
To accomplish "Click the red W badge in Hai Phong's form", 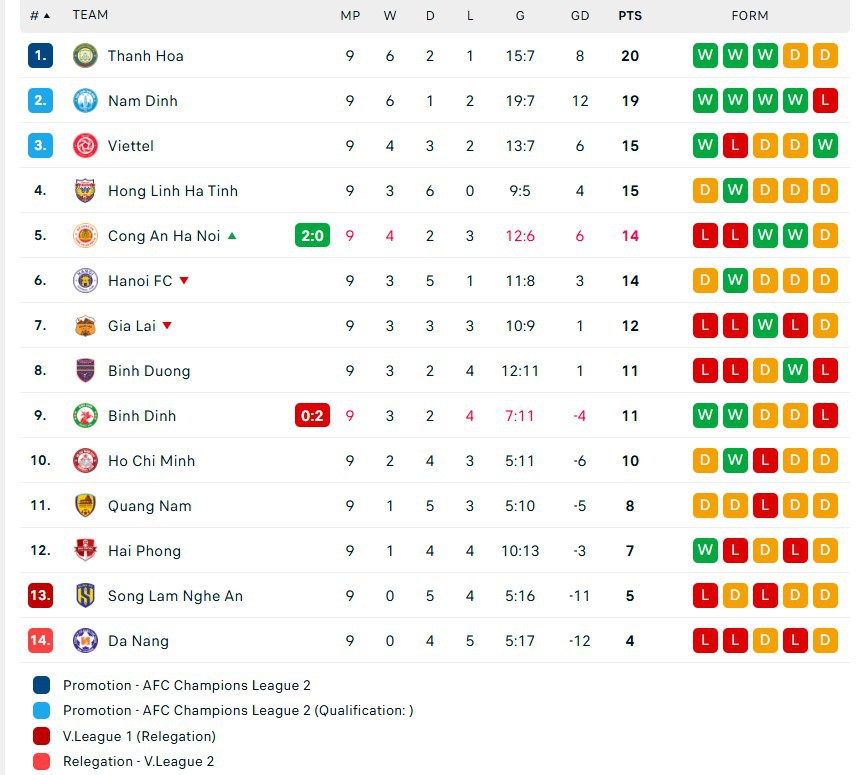I will coord(705,551).
